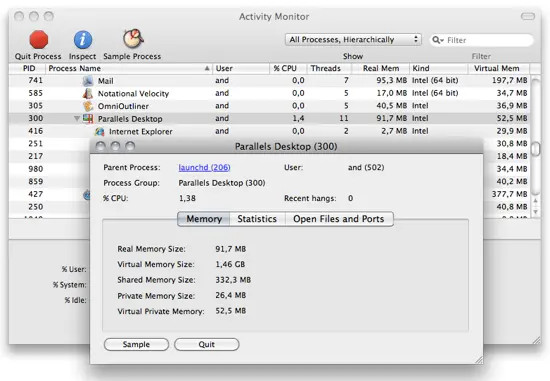Click the User value and (502)
The height and width of the screenshot is (381, 550).
(366, 167)
